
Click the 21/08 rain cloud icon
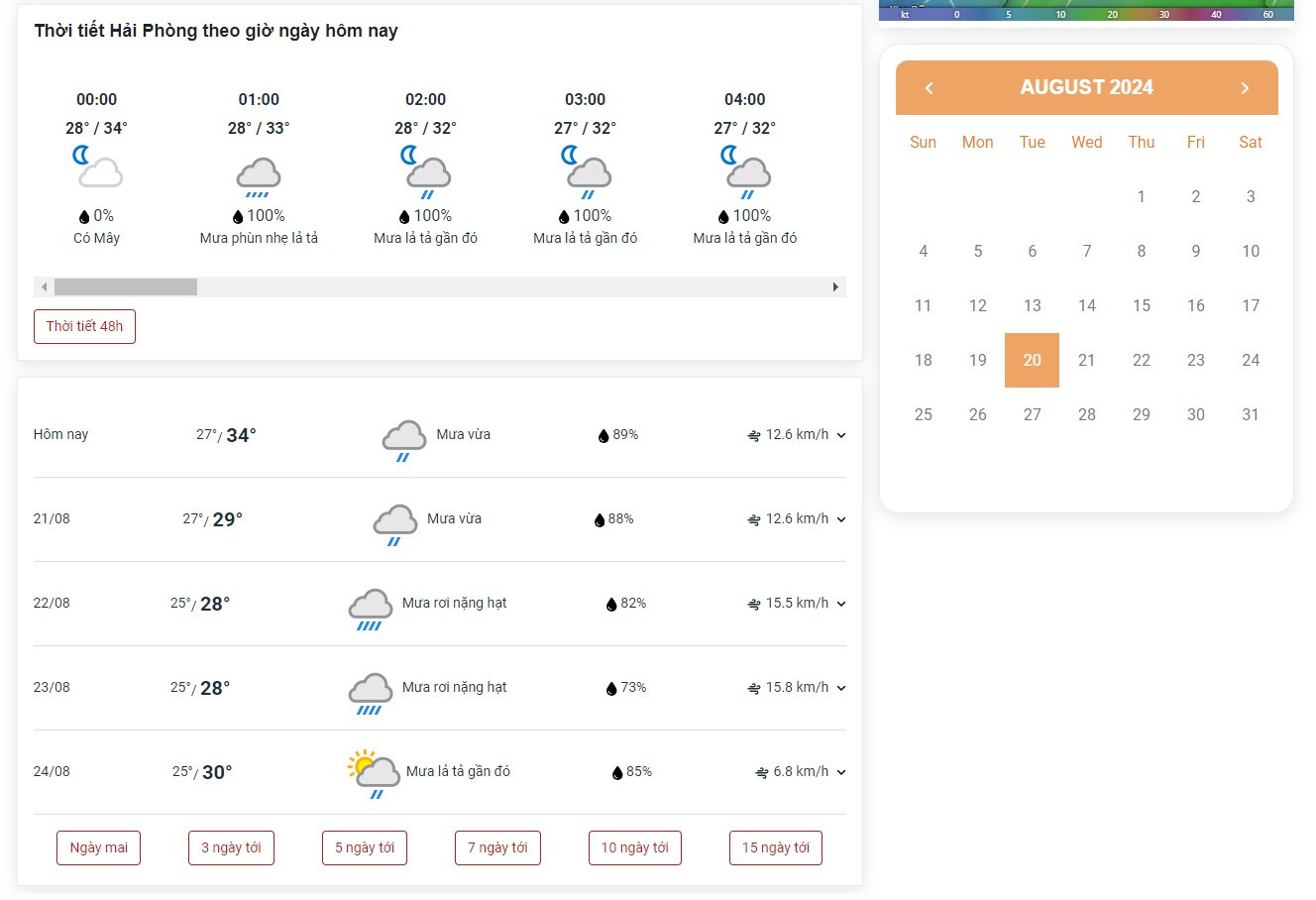pyautogui.click(x=395, y=524)
